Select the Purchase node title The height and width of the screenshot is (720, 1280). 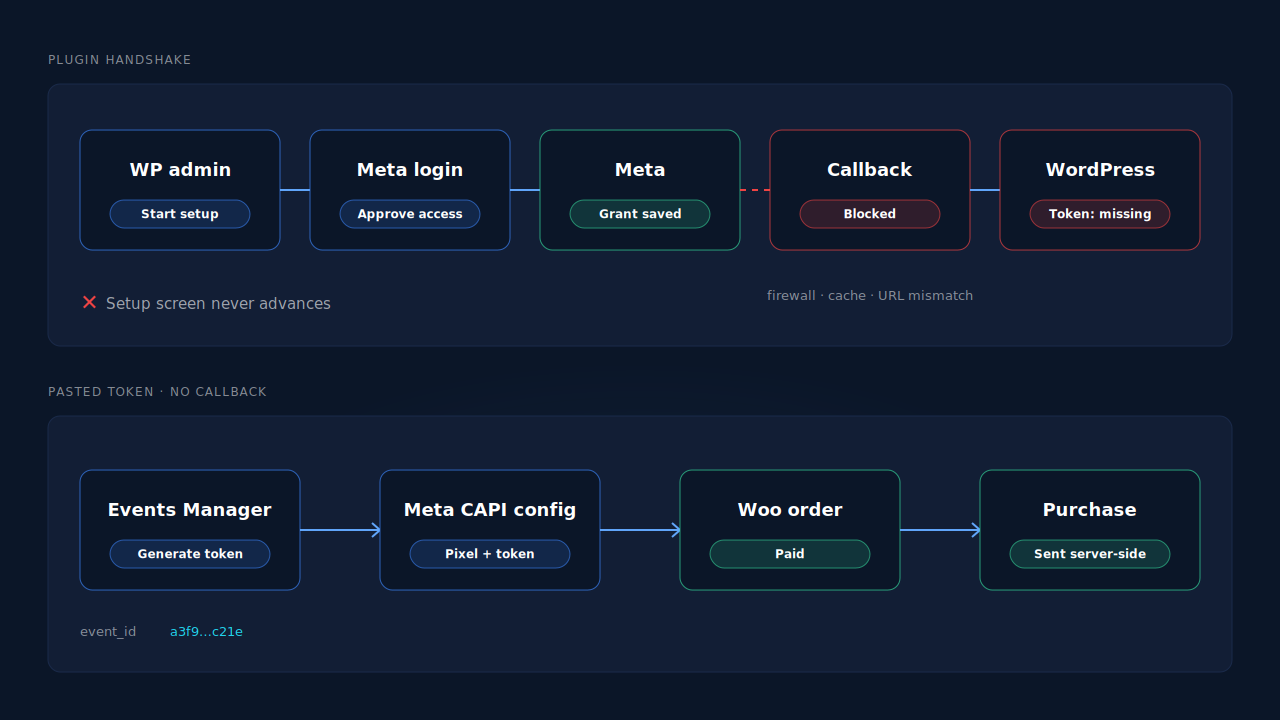(x=1090, y=510)
